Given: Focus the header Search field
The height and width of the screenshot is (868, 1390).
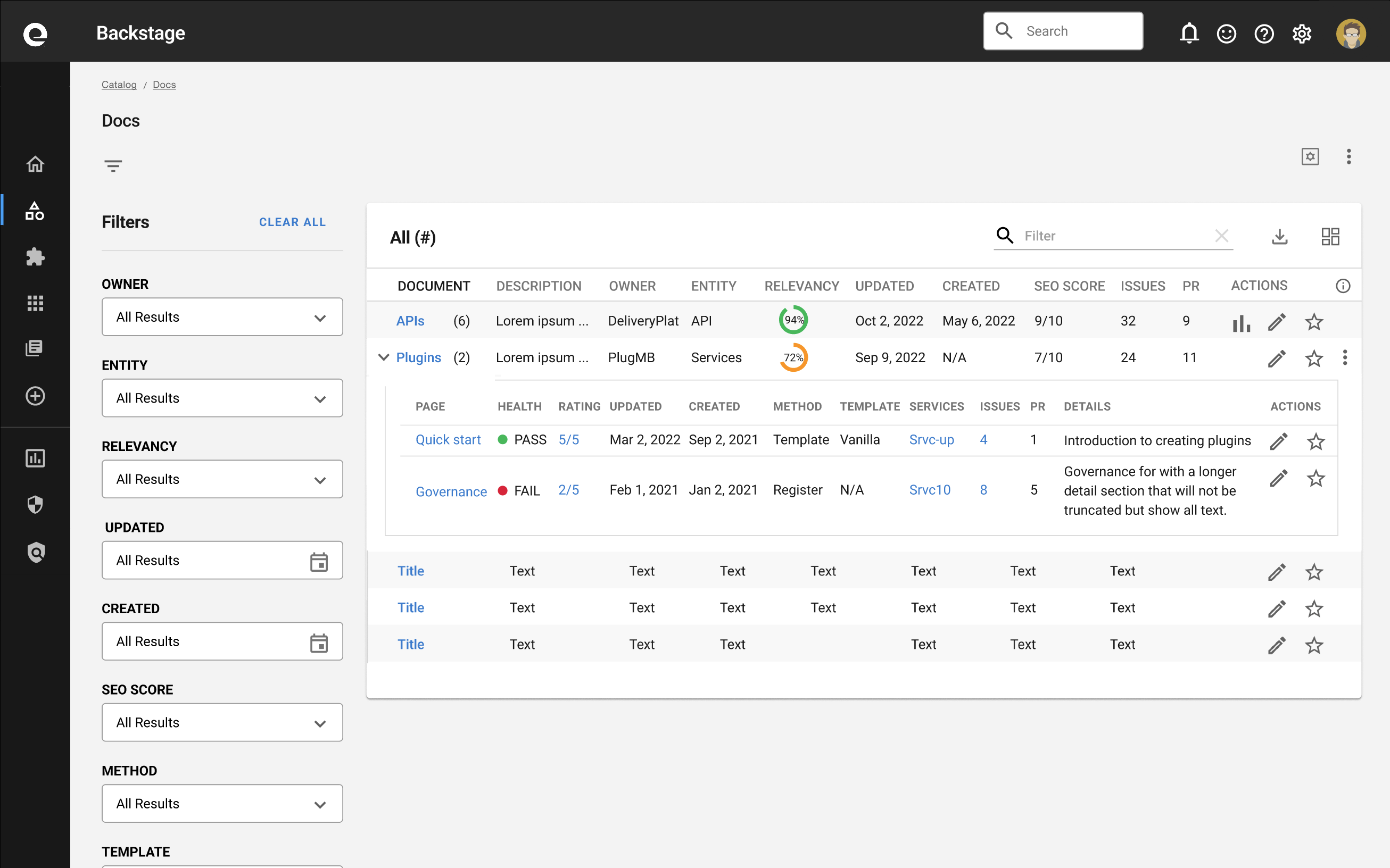Looking at the screenshot, I should pyautogui.click(x=1063, y=31).
